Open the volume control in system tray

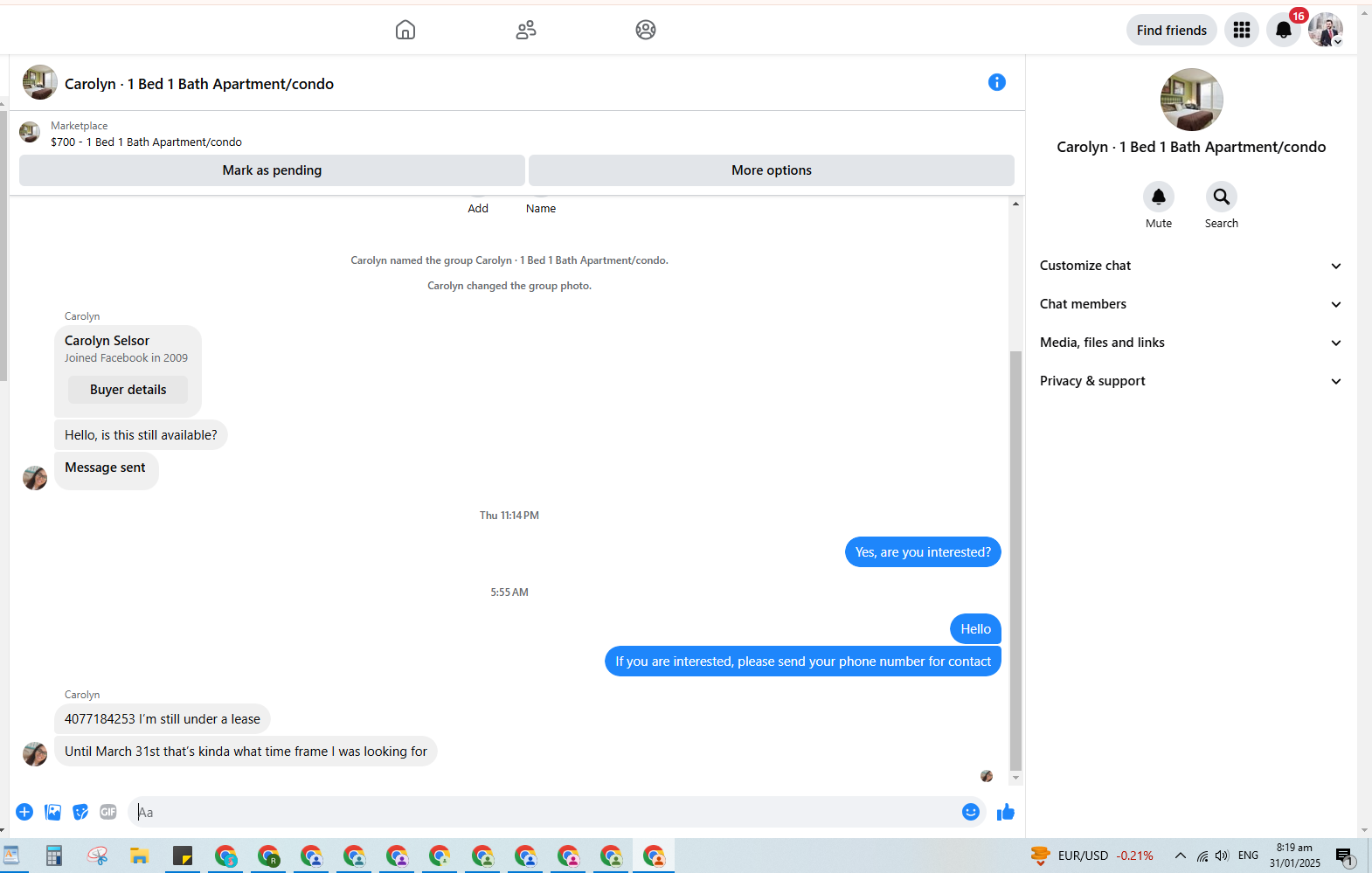point(1223,856)
